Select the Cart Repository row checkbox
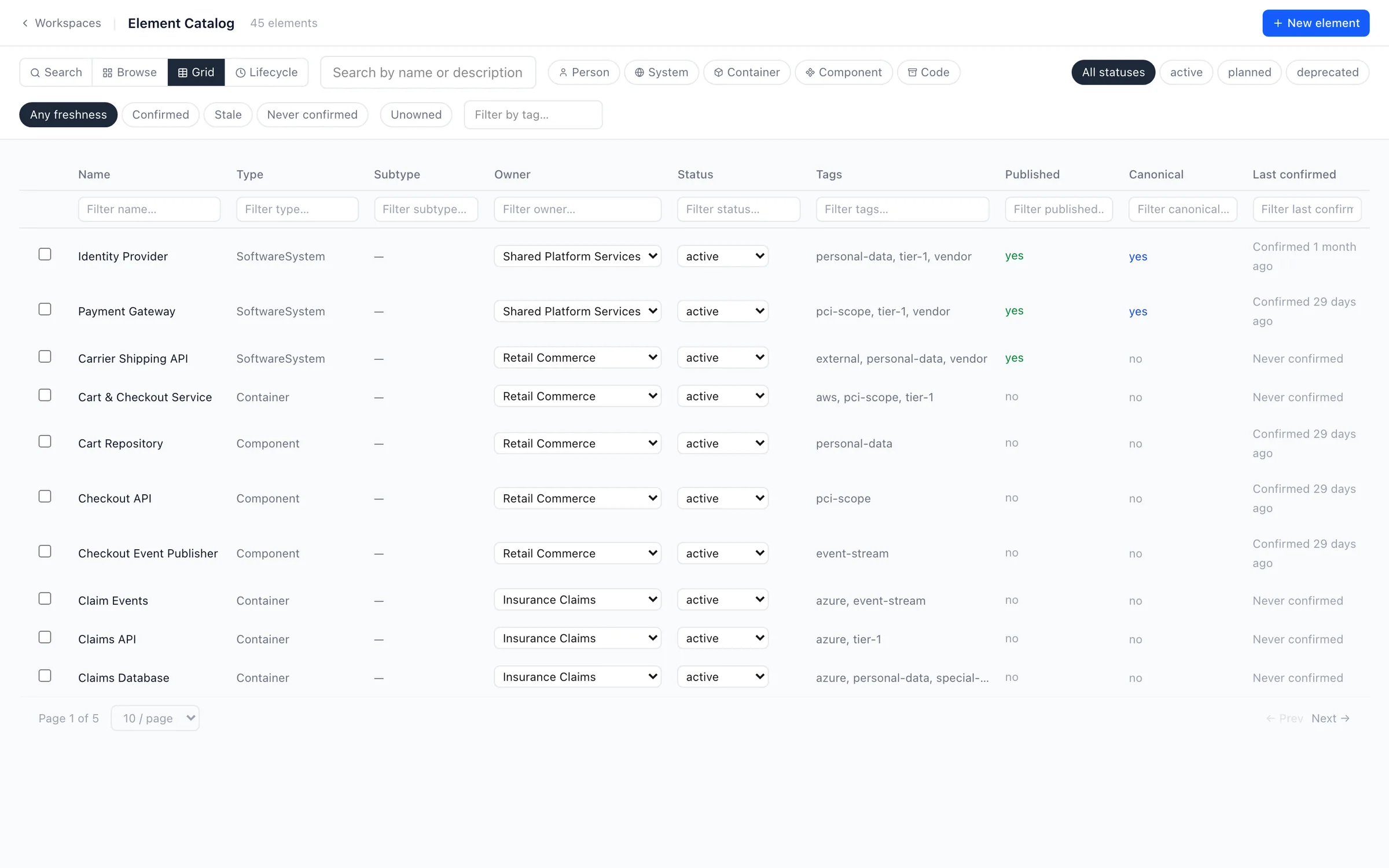This screenshot has height=868, width=1389. point(45,442)
